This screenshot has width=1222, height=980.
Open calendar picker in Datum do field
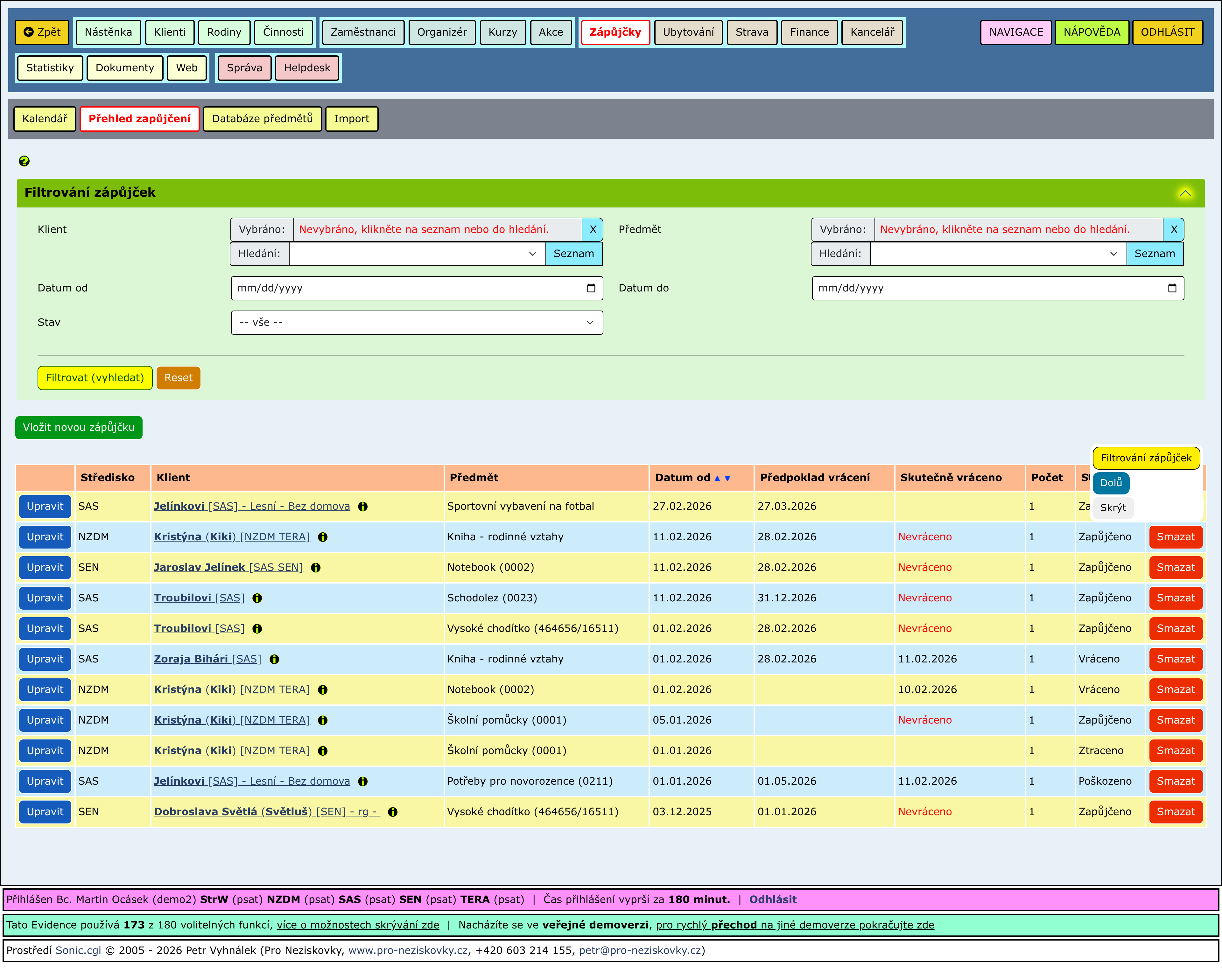point(1172,288)
